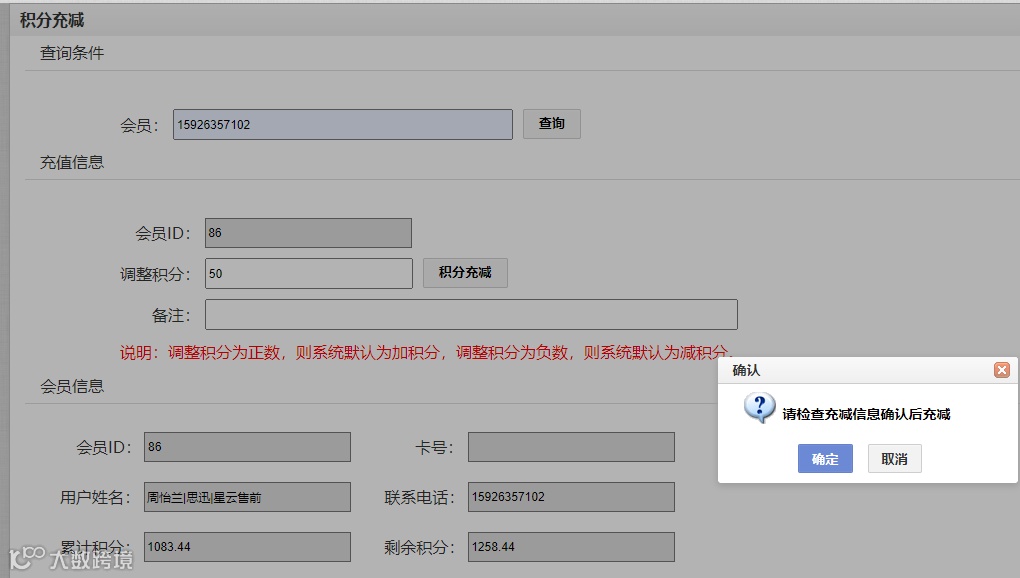Click the 用户姓名 name field
The width and height of the screenshot is (1020, 578).
[x=246, y=496]
